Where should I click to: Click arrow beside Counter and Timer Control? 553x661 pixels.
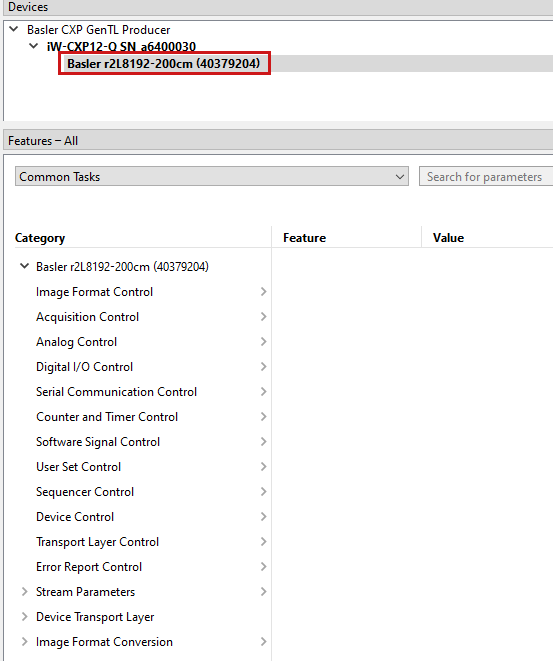tap(263, 416)
